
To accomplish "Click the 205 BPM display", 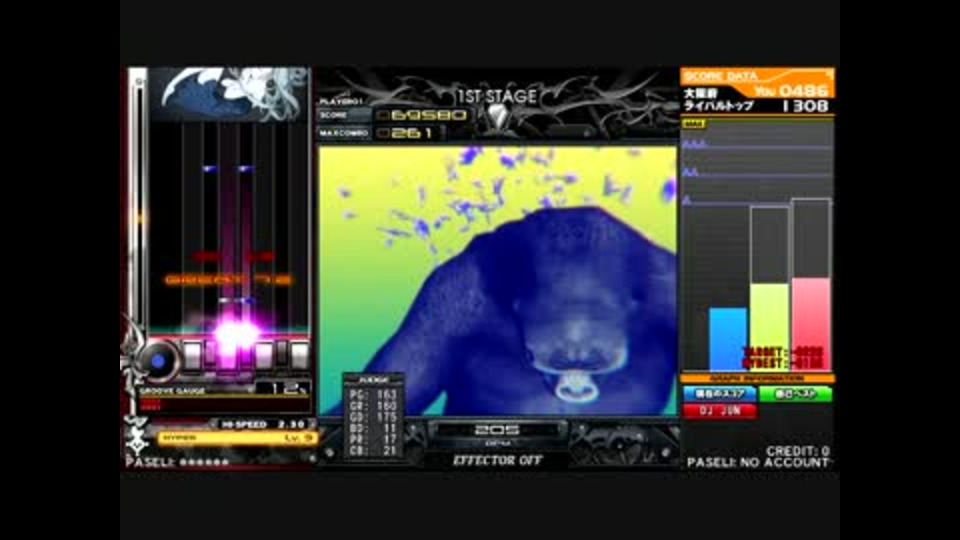I will coord(497,430).
